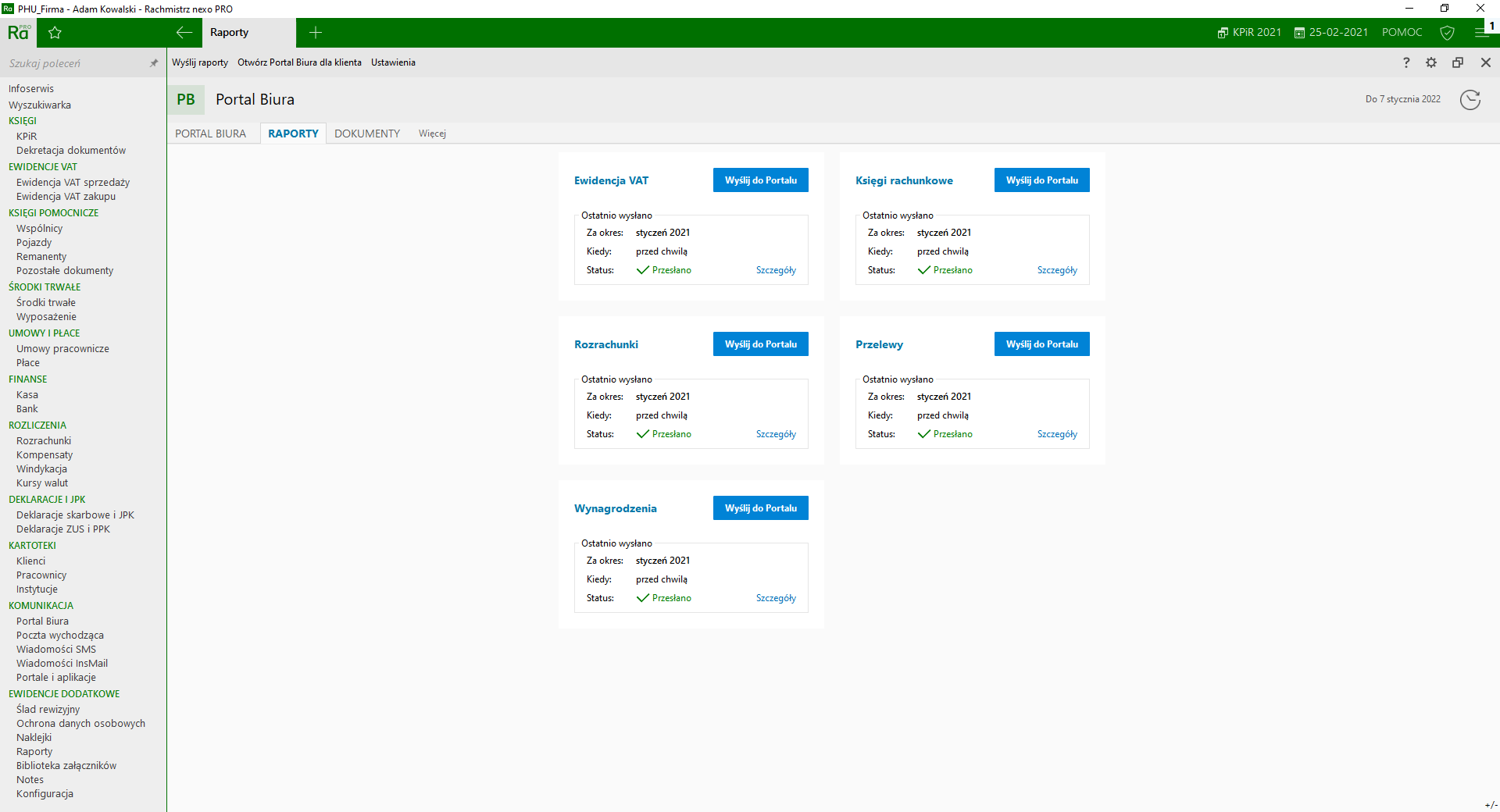Expand the Więcej tab menu
Image resolution: width=1500 pixels, height=812 pixels.
(432, 134)
